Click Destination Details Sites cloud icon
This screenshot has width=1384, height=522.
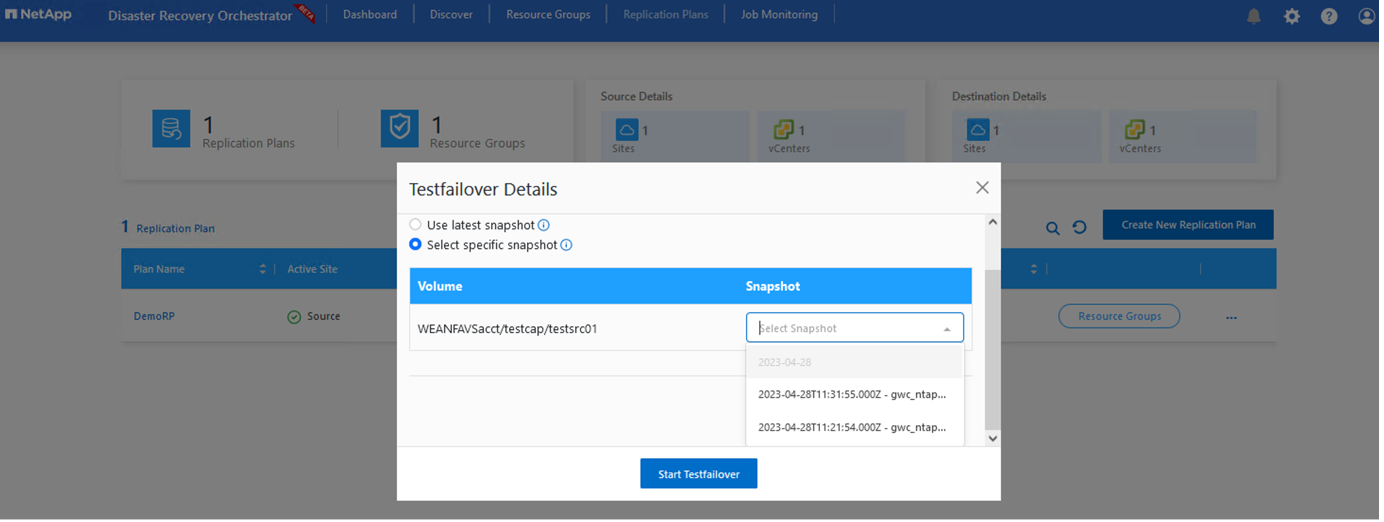coord(978,129)
